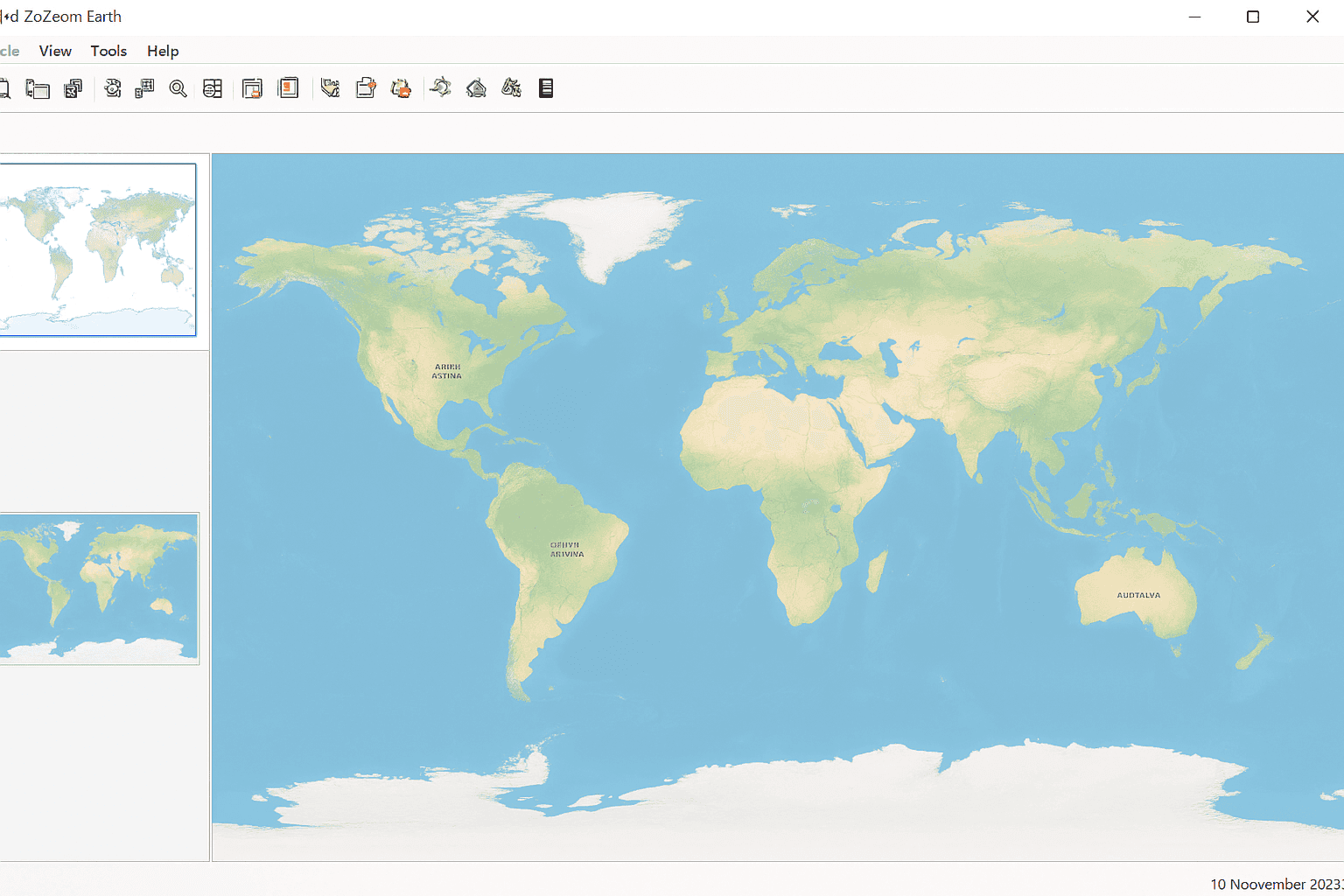Click the AUDTALVA label on Australia
Image resolution: width=1344 pixels, height=896 pixels.
point(1138,595)
